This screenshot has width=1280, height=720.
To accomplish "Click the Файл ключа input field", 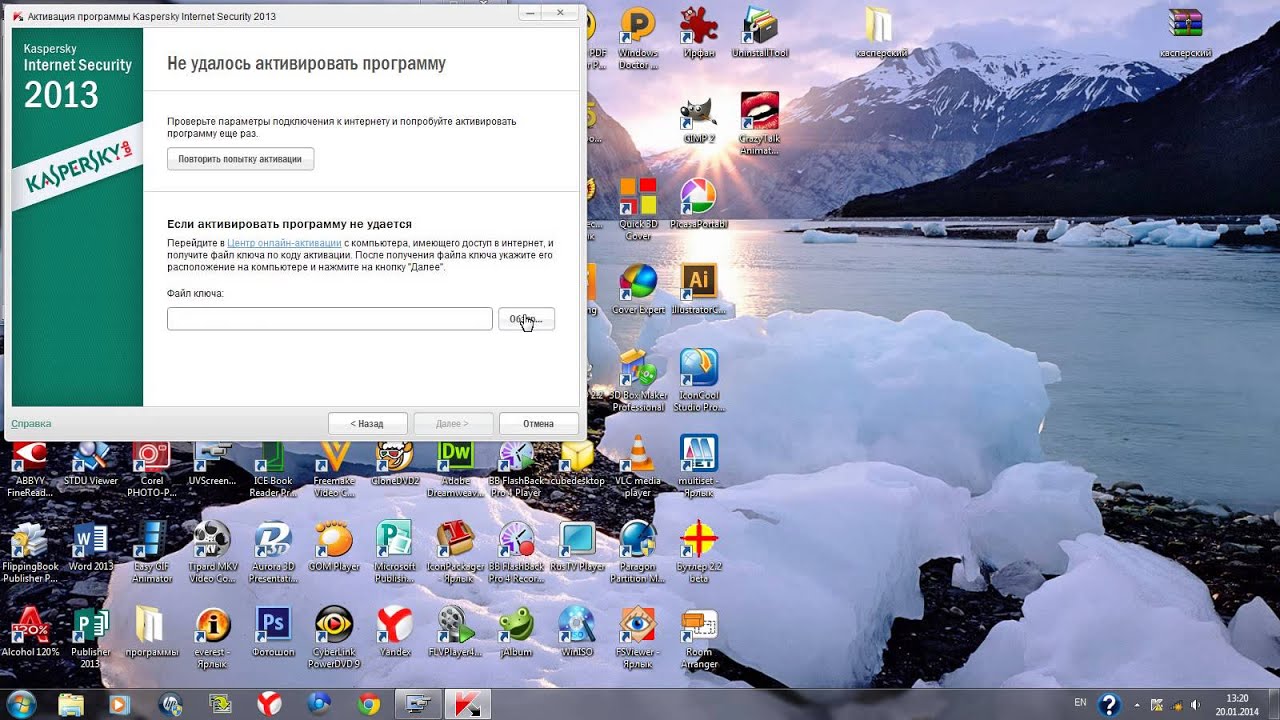I will (x=330, y=319).
